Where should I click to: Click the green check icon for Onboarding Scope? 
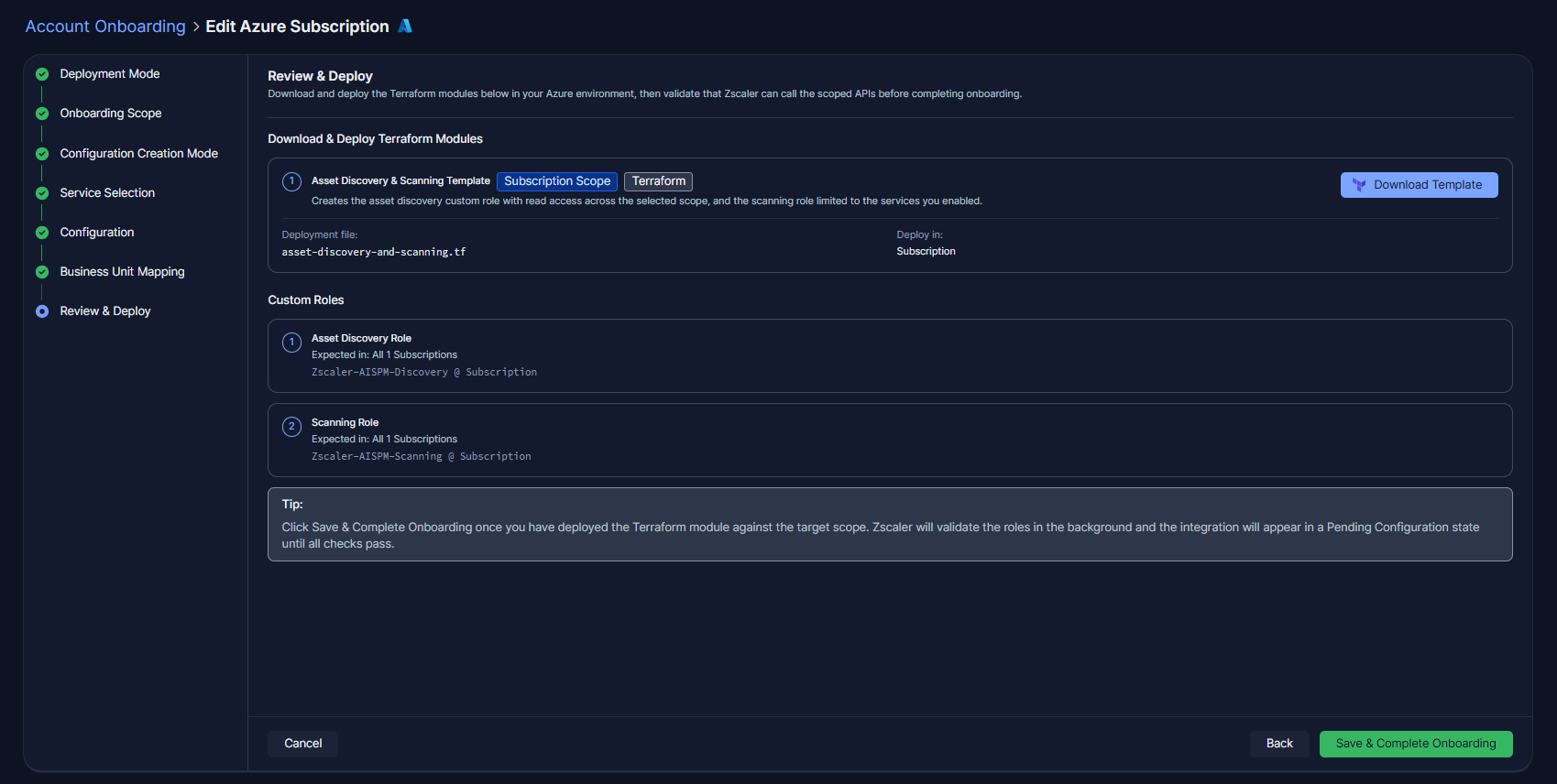(42, 114)
